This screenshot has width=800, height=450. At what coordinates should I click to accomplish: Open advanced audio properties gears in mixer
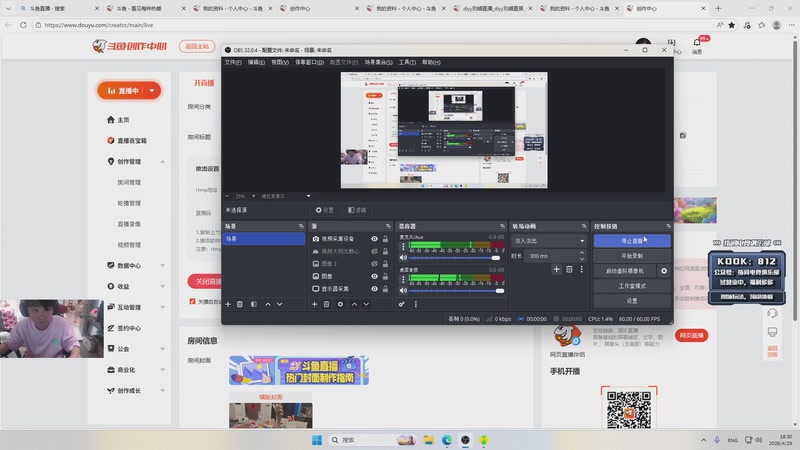coord(402,304)
